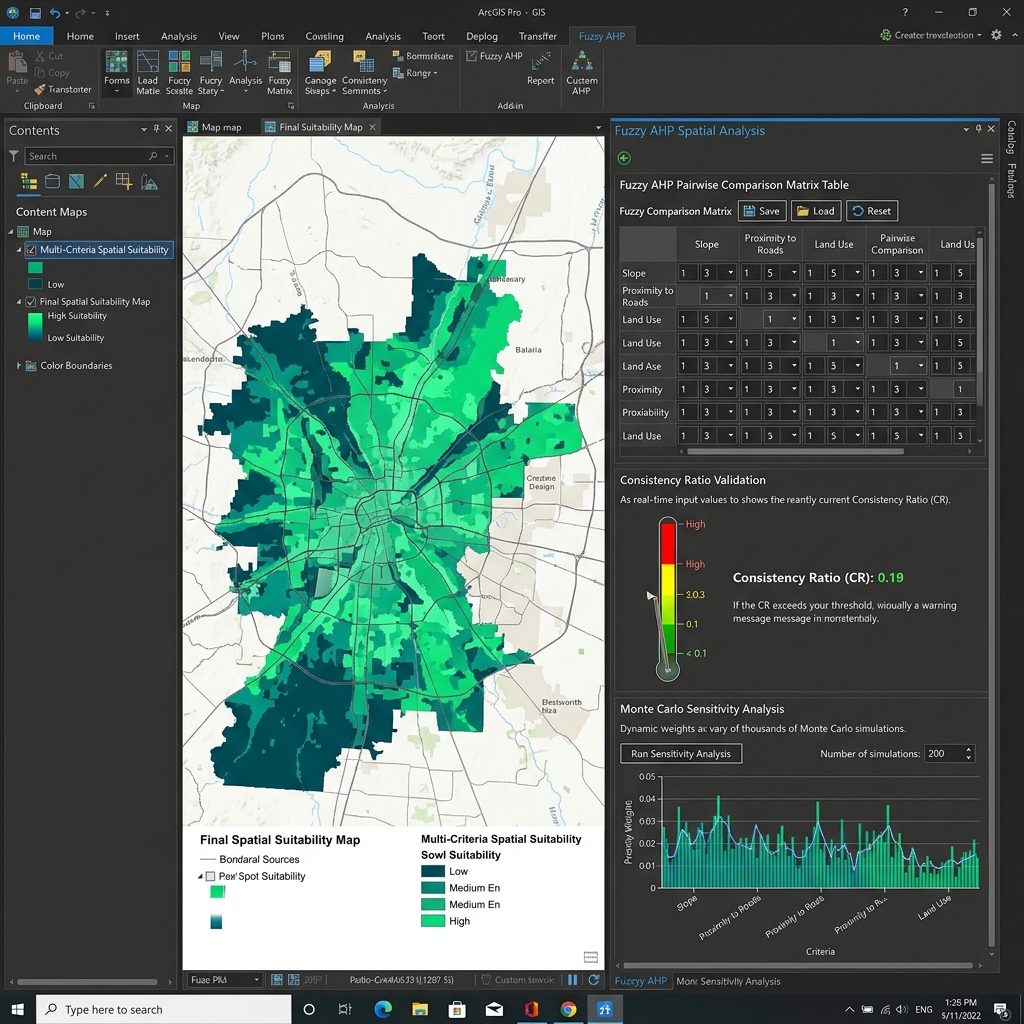Collapse the Final Spatial Suitability Map layer
Viewport: 1024px width, 1024px height.
coord(19,302)
